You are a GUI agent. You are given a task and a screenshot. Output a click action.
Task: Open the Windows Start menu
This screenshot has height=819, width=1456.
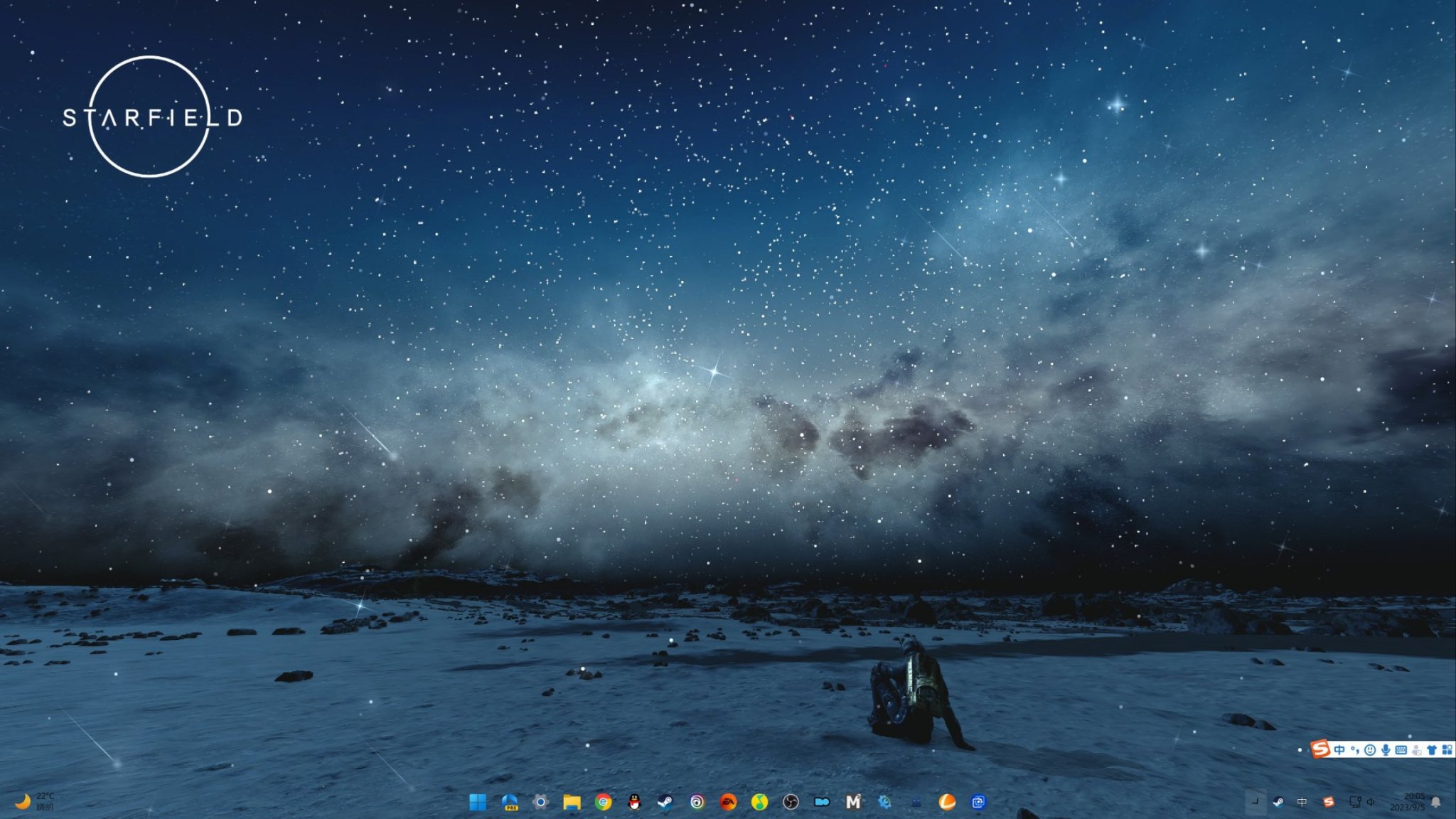pos(478,802)
